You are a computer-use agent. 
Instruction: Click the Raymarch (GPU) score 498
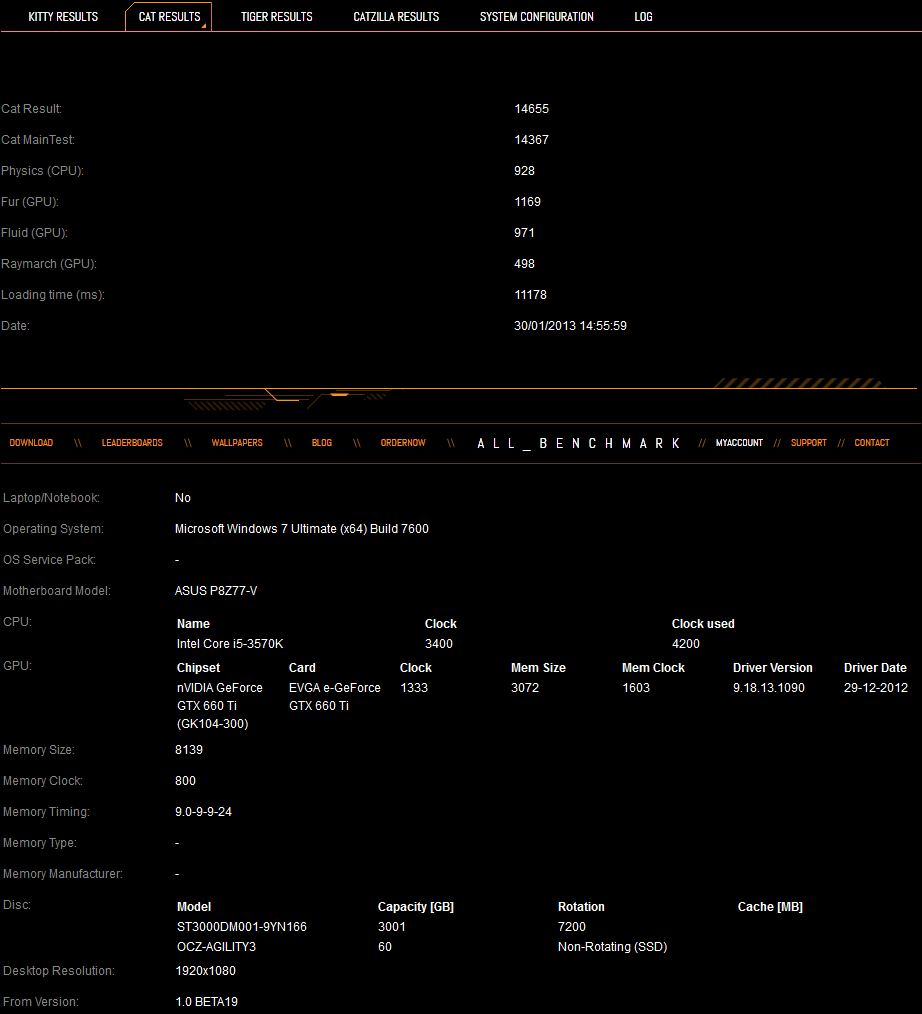524,264
